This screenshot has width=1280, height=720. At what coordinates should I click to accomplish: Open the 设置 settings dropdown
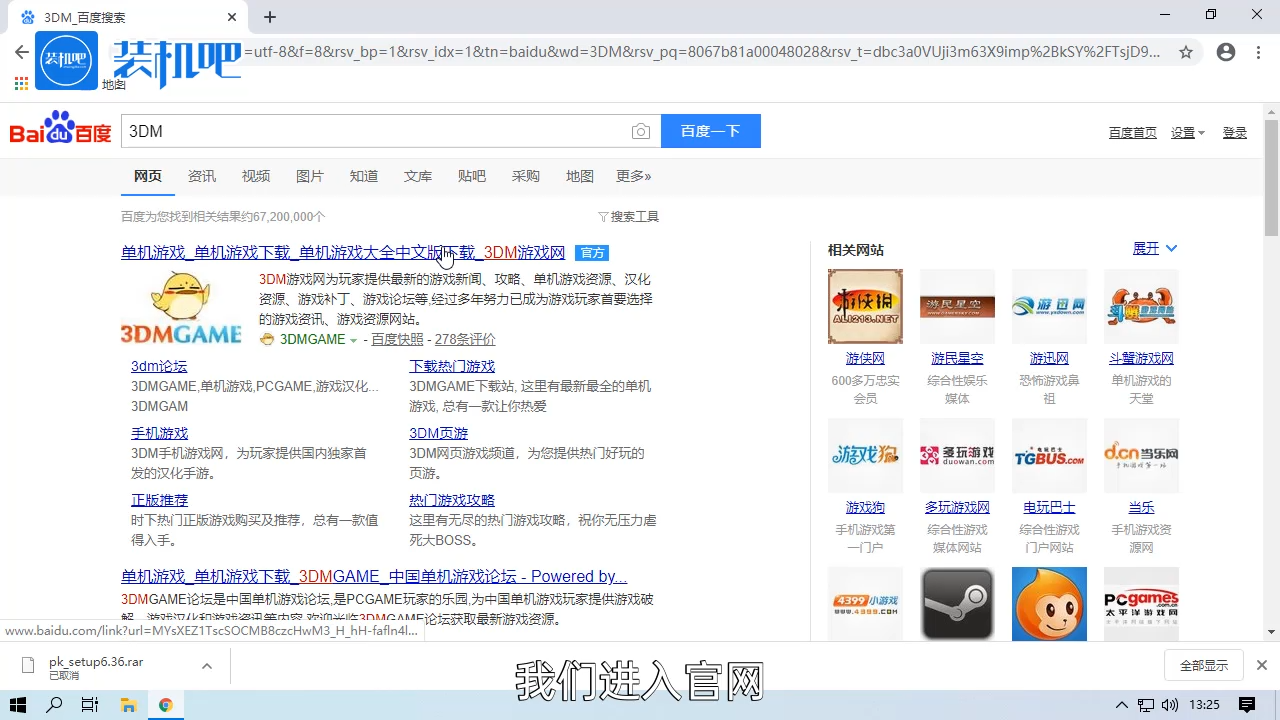point(1188,133)
